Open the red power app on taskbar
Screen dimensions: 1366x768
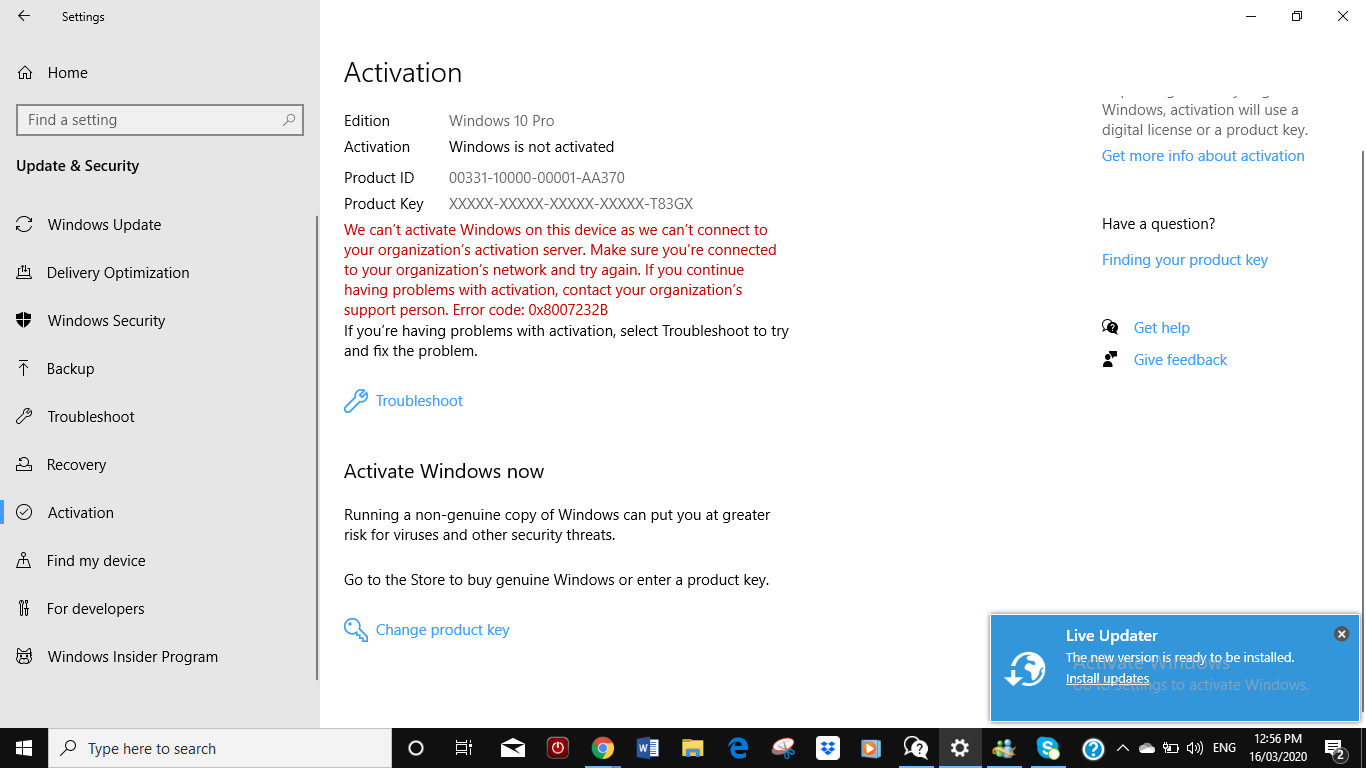(557, 748)
